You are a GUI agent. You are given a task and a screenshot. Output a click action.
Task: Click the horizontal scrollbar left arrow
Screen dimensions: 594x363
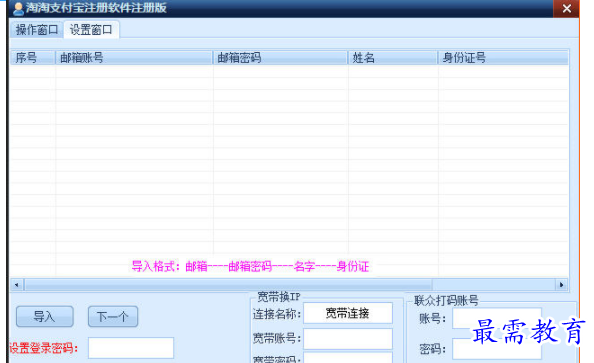tap(17, 285)
